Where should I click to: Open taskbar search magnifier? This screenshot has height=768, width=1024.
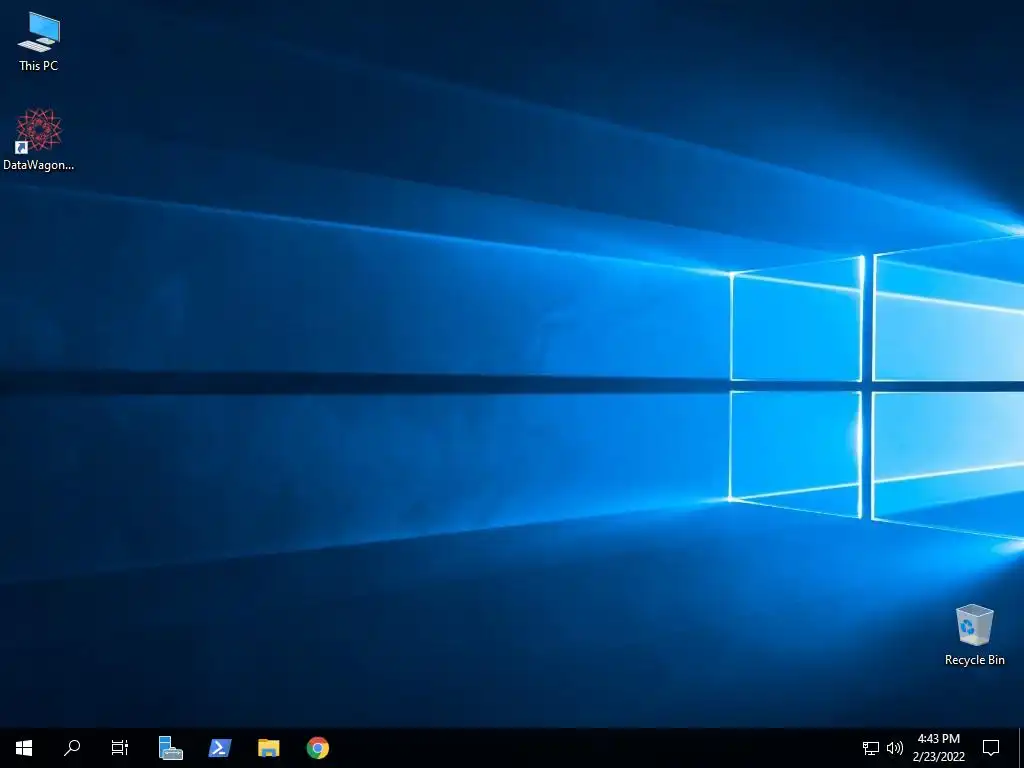[x=72, y=748]
